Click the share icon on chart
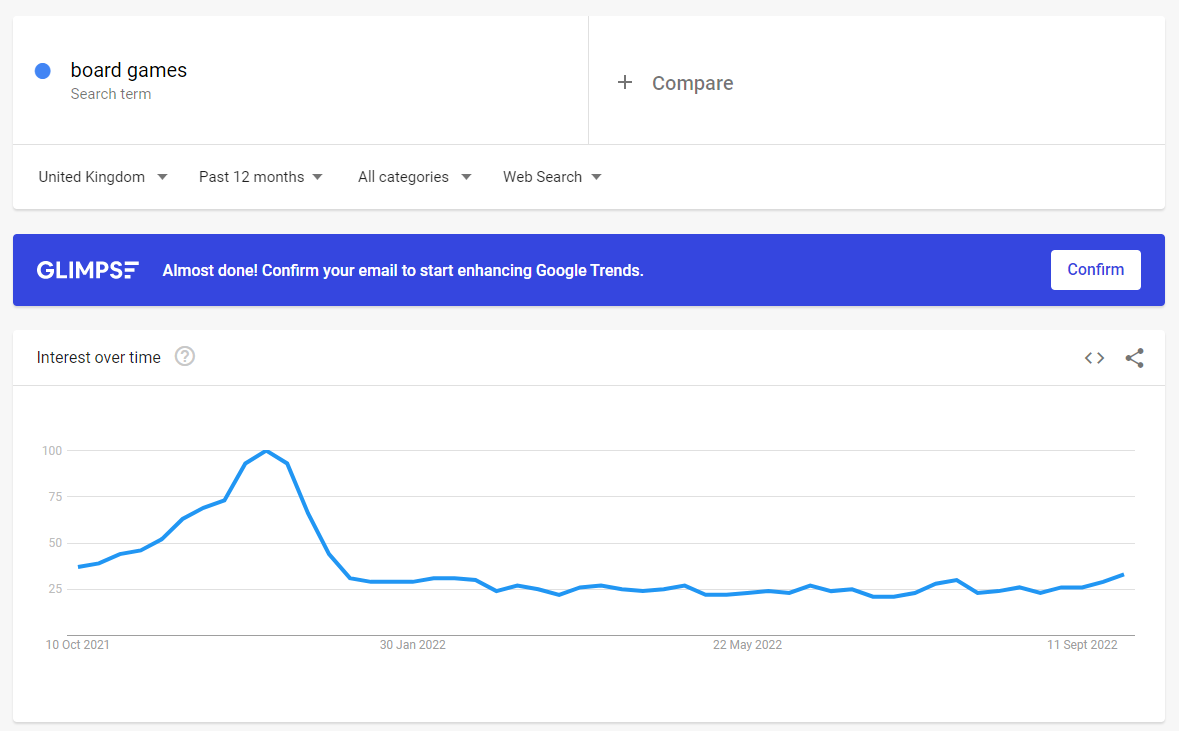The image size is (1179, 731). (x=1134, y=358)
